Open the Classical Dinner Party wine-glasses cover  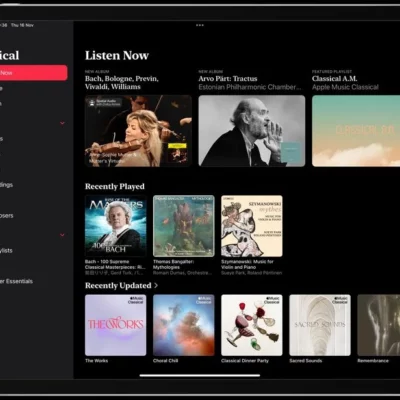[x=252, y=325]
